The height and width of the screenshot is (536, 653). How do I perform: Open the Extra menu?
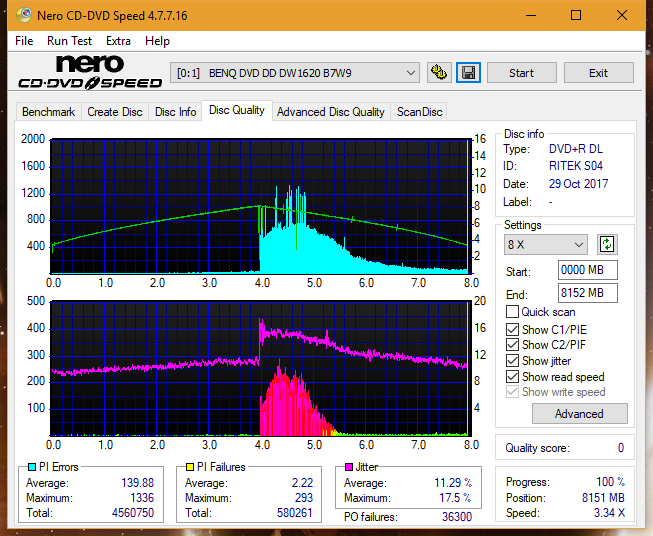(x=118, y=41)
